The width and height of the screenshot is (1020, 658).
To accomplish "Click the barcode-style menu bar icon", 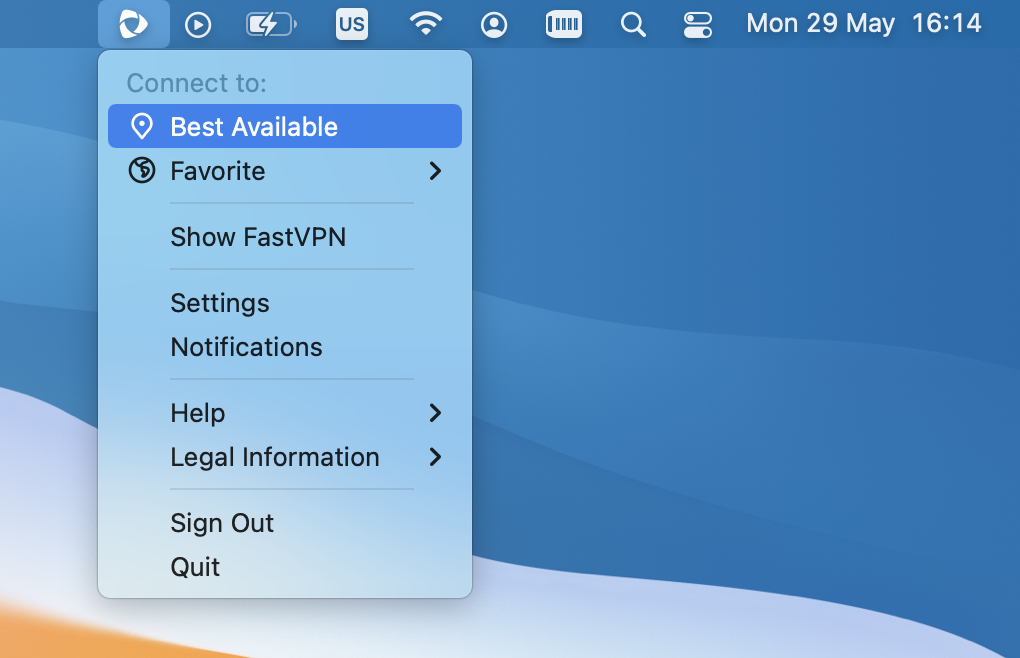I will (563, 25).
